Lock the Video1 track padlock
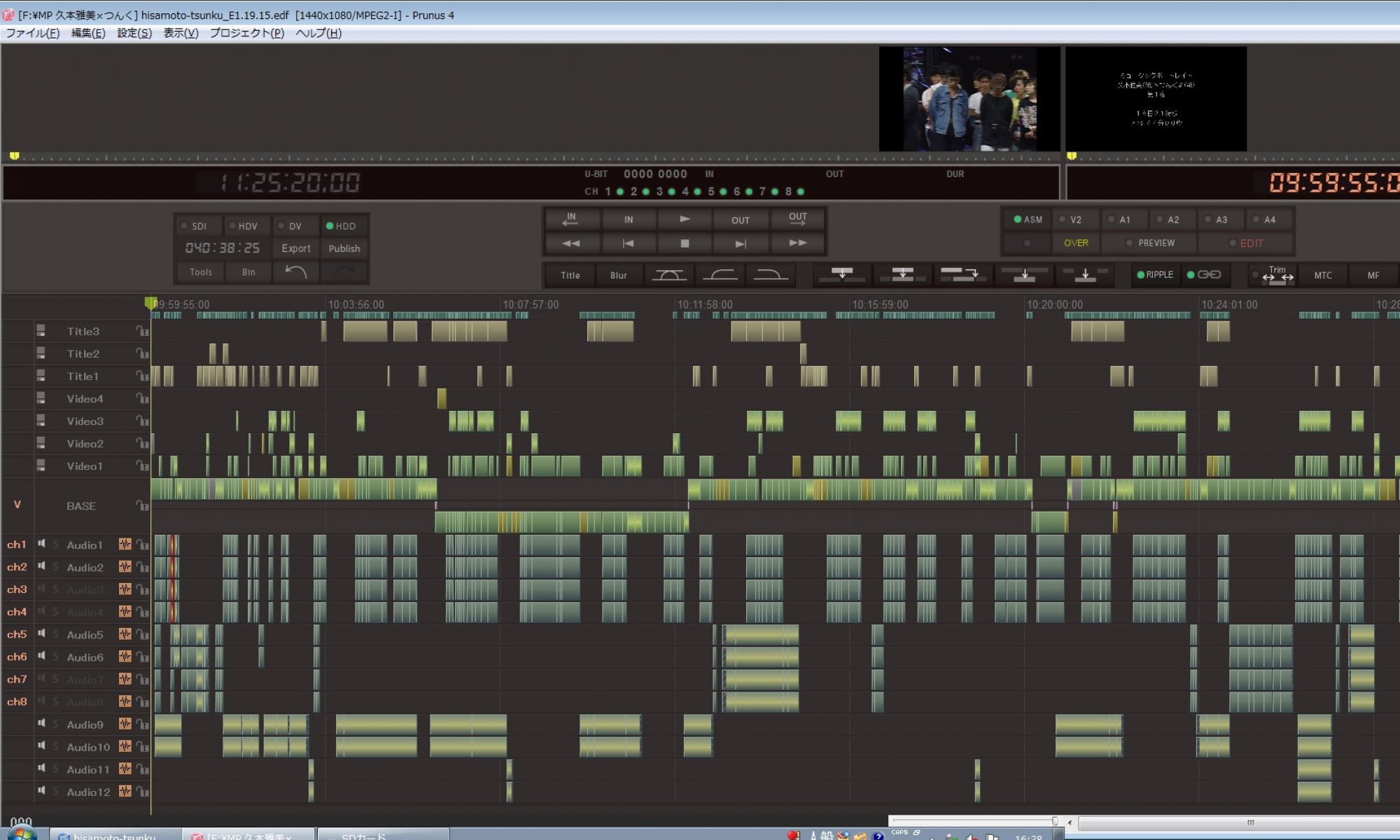Image resolution: width=1400 pixels, height=840 pixels. [x=142, y=465]
